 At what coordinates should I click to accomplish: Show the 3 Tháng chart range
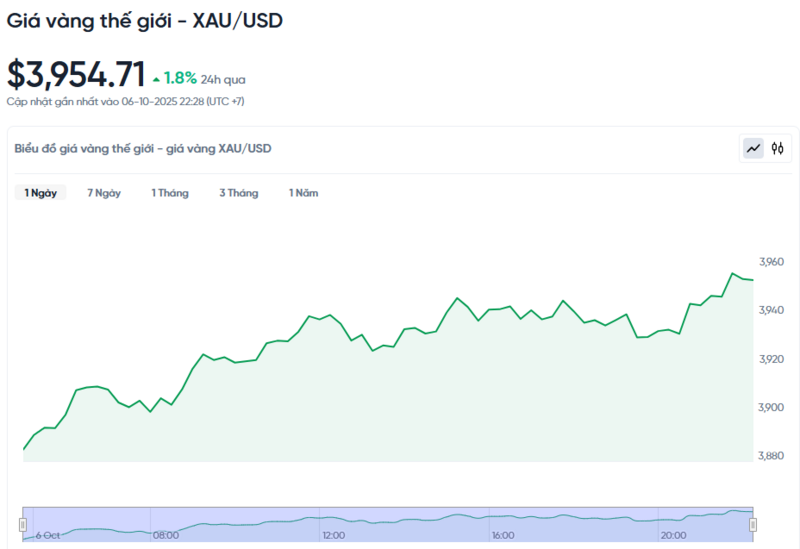pyautogui.click(x=239, y=193)
